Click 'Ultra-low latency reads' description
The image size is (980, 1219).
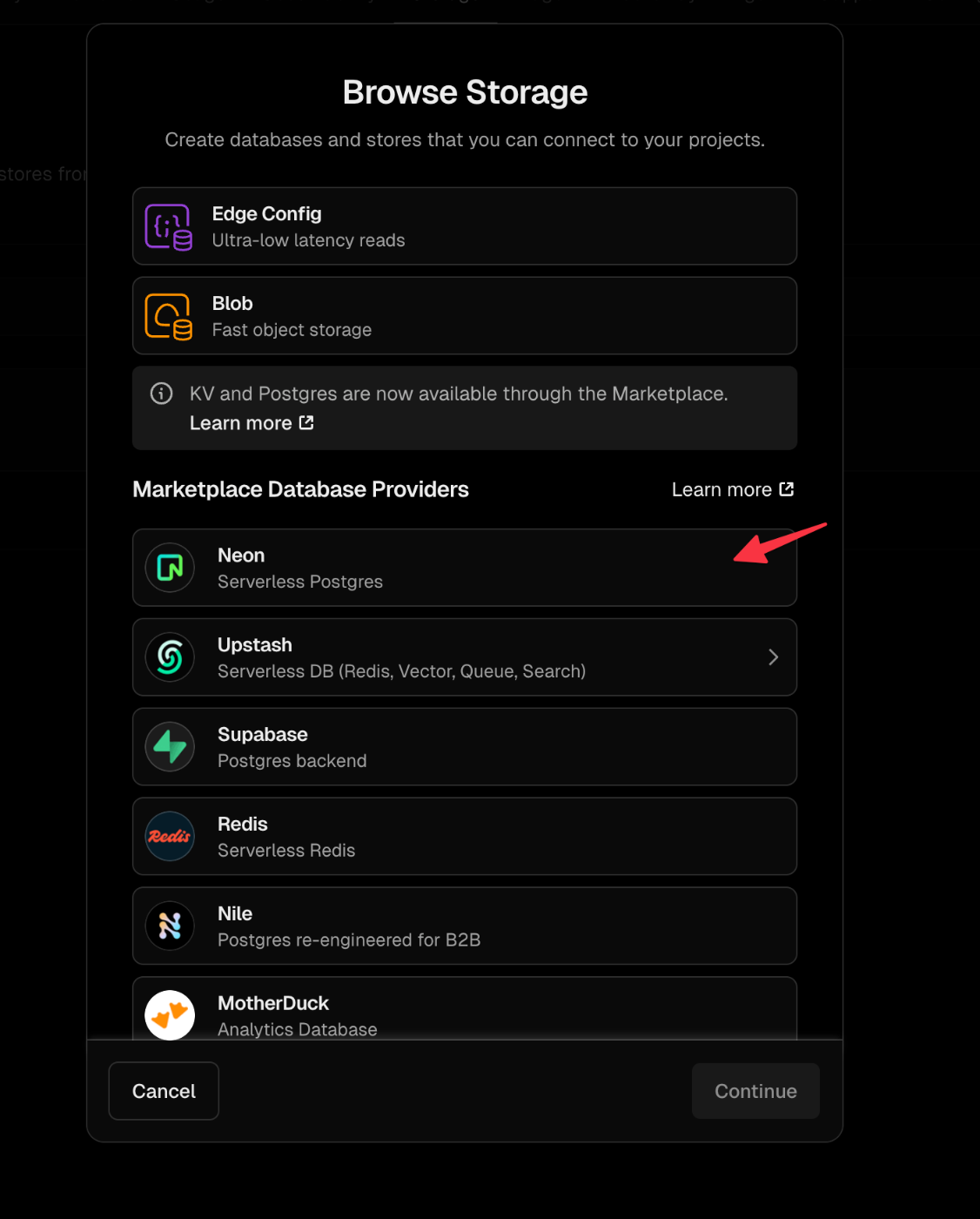pyautogui.click(x=309, y=240)
